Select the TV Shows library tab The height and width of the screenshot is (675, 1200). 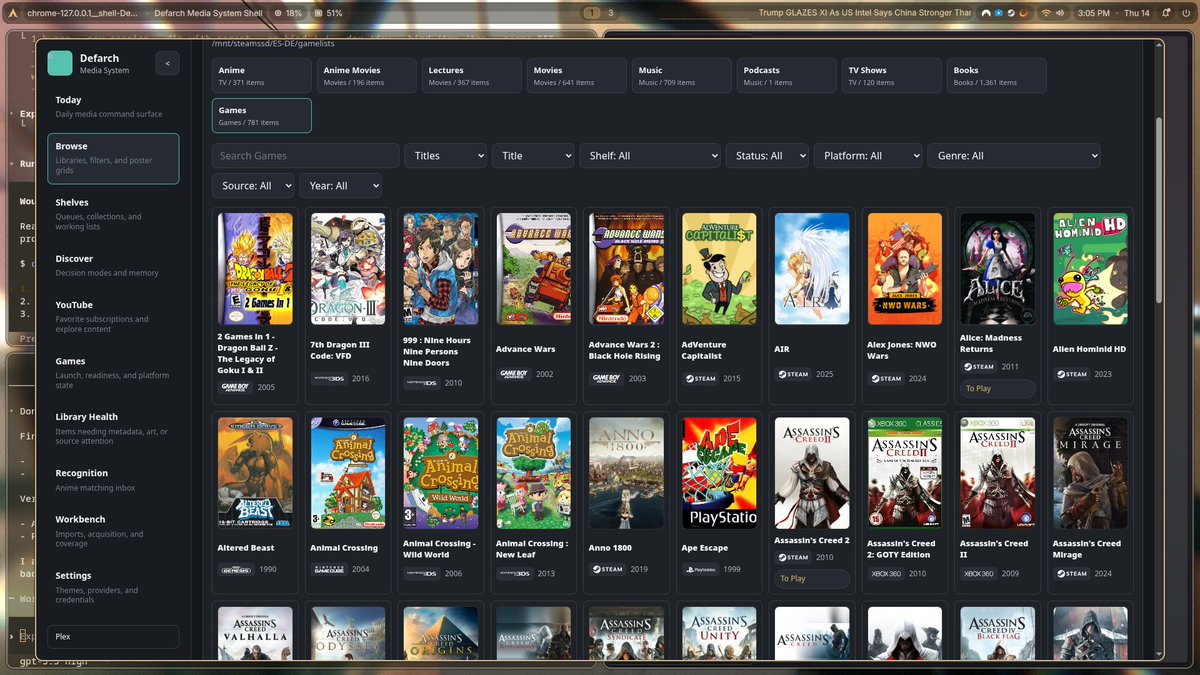click(892, 76)
